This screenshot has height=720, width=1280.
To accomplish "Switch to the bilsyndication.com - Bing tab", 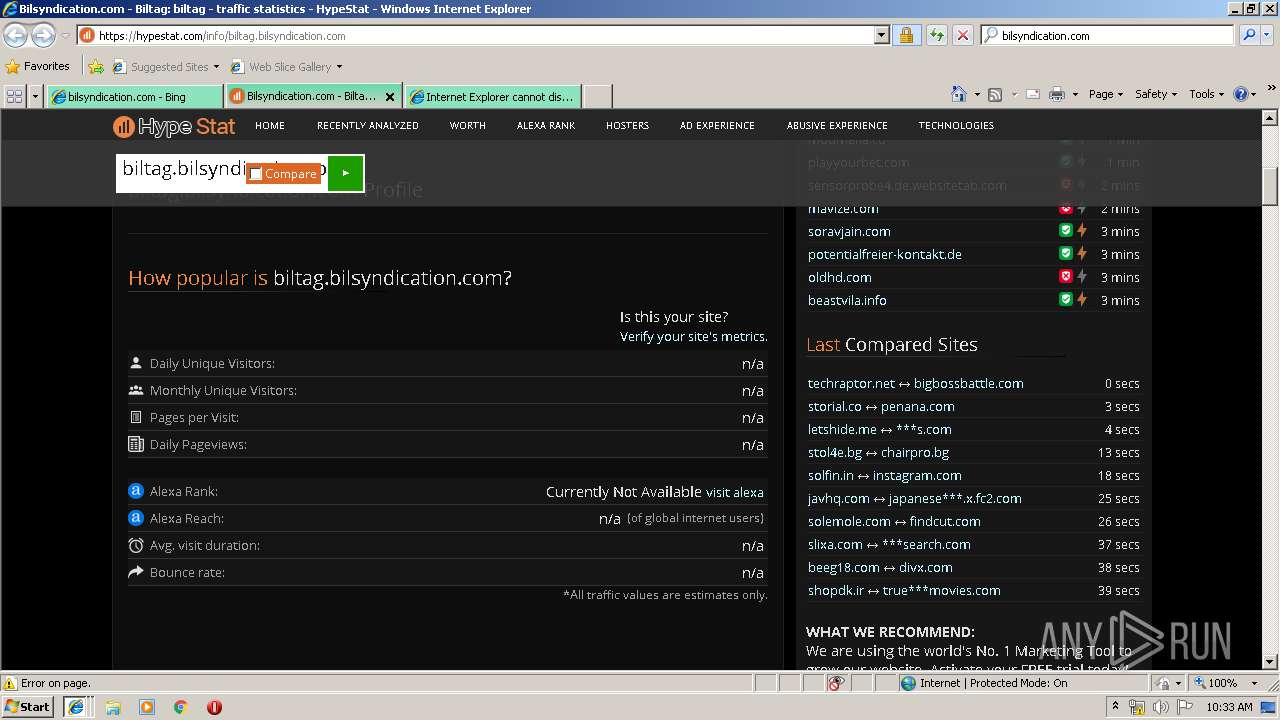I will (x=134, y=97).
